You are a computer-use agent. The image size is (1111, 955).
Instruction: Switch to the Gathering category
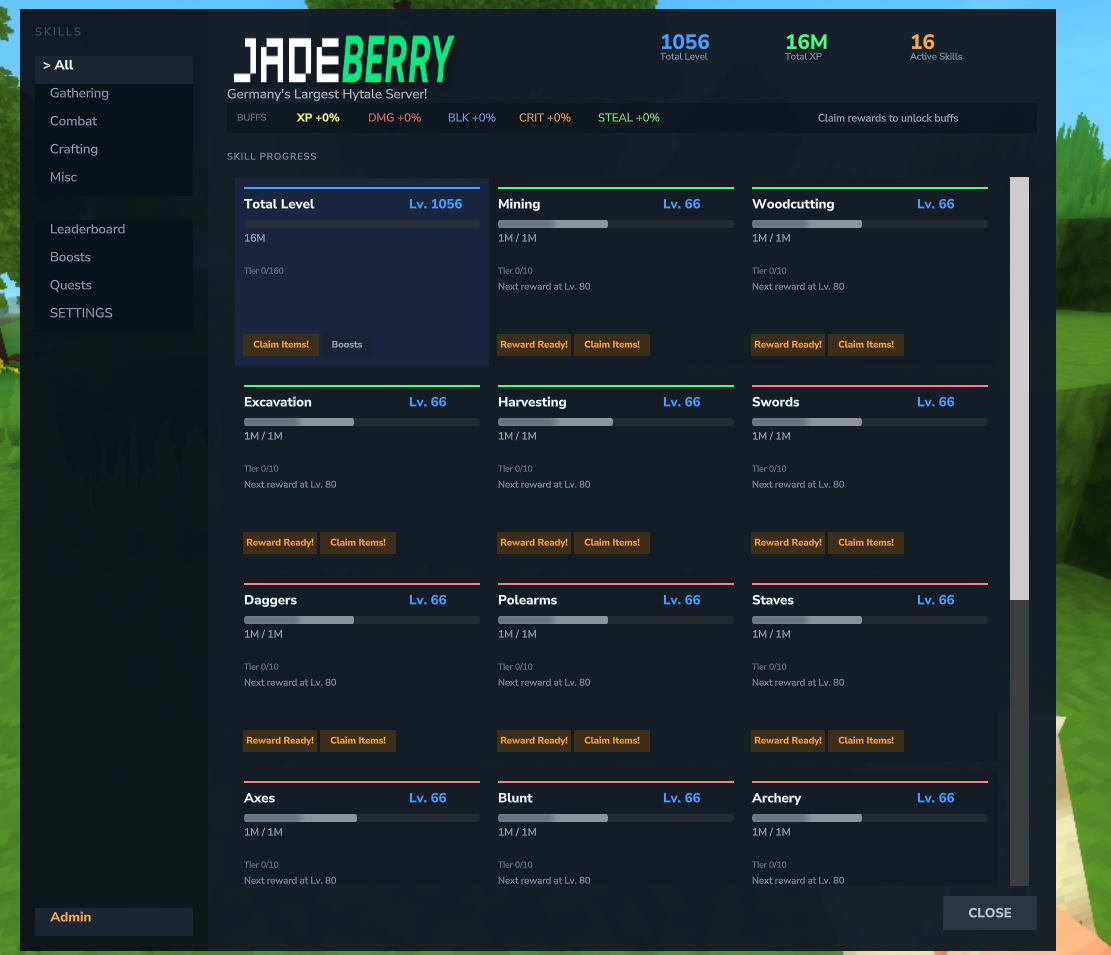79,93
